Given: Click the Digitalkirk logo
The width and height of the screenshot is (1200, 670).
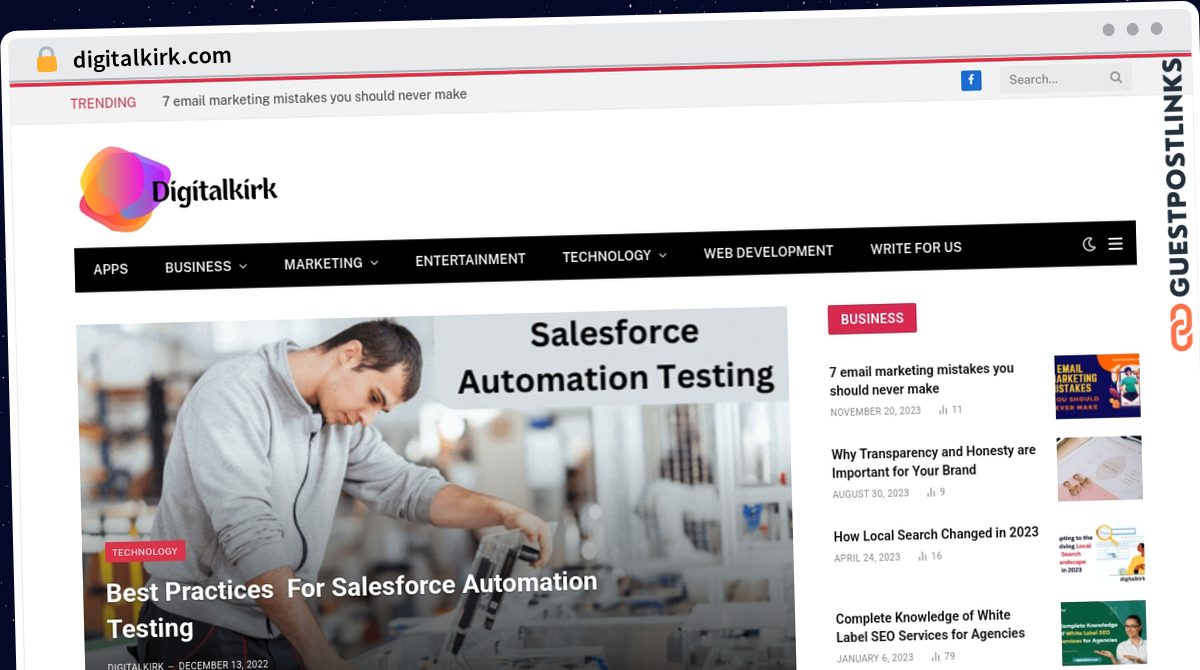Looking at the screenshot, I should pos(179,189).
